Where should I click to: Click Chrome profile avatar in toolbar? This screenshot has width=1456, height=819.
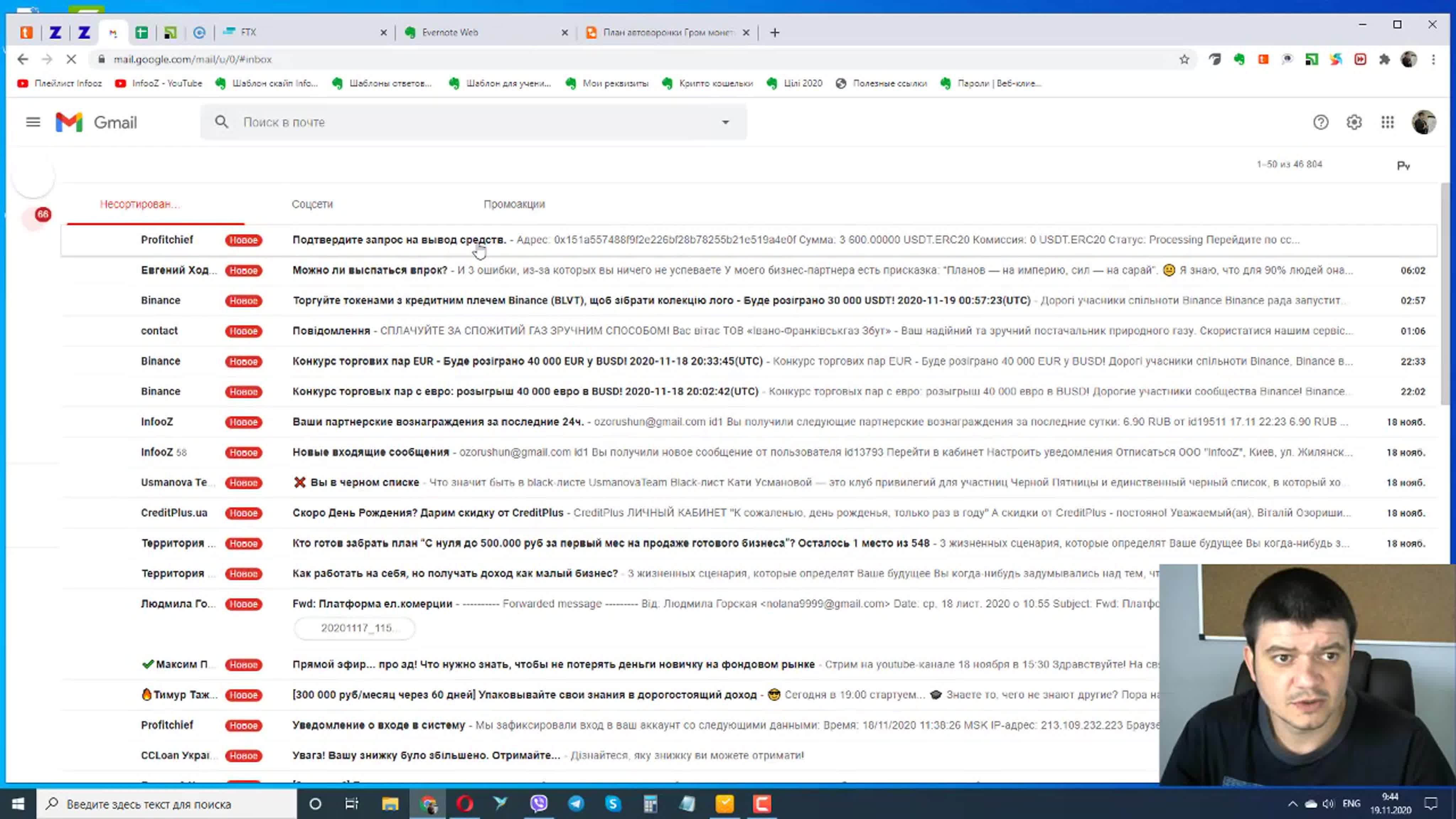pos(1408,59)
